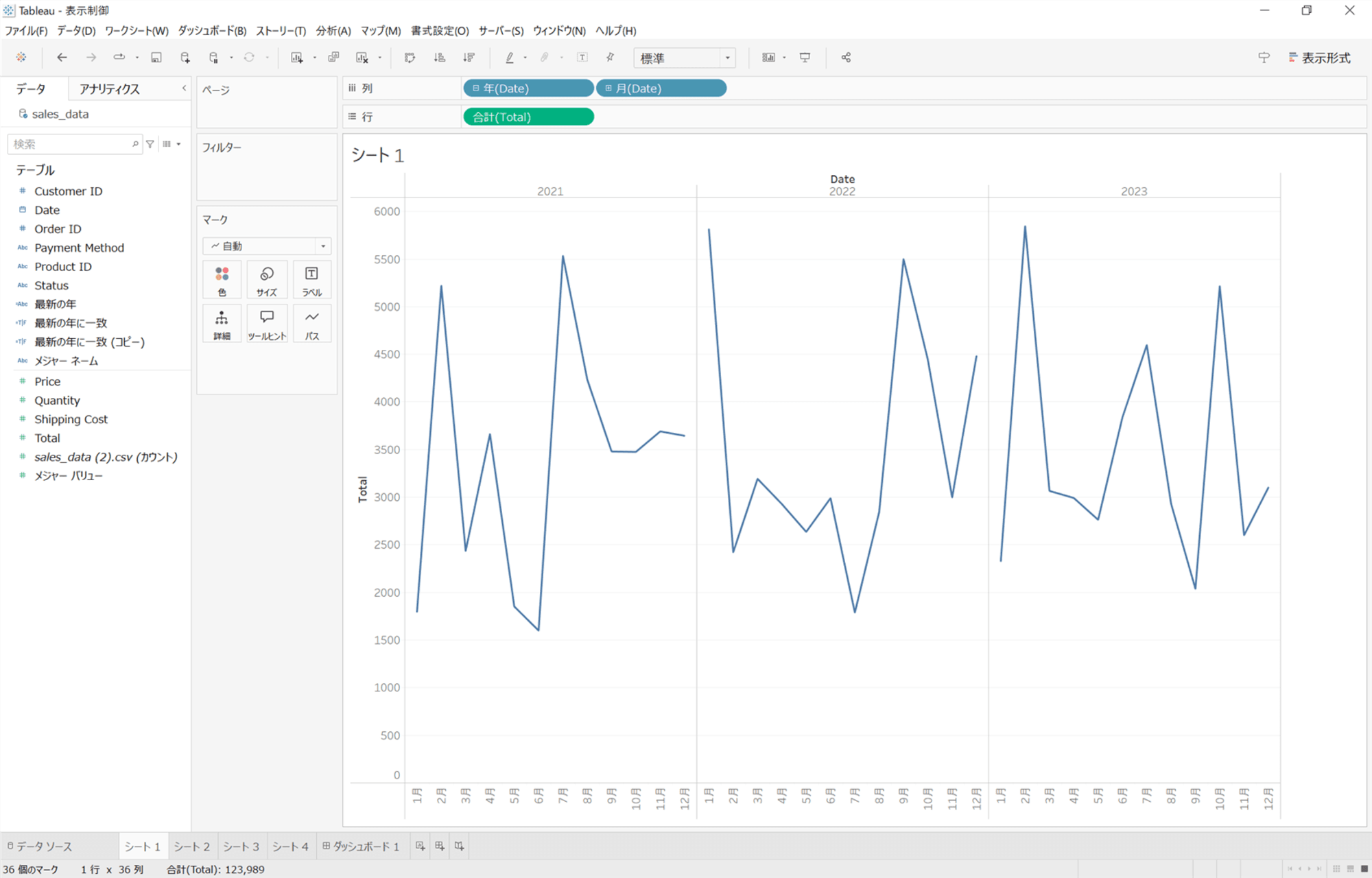This screenshot has width=1372, height=878.
Task: Open the clear sheet dropdown arrow
Action: (379, 58)
